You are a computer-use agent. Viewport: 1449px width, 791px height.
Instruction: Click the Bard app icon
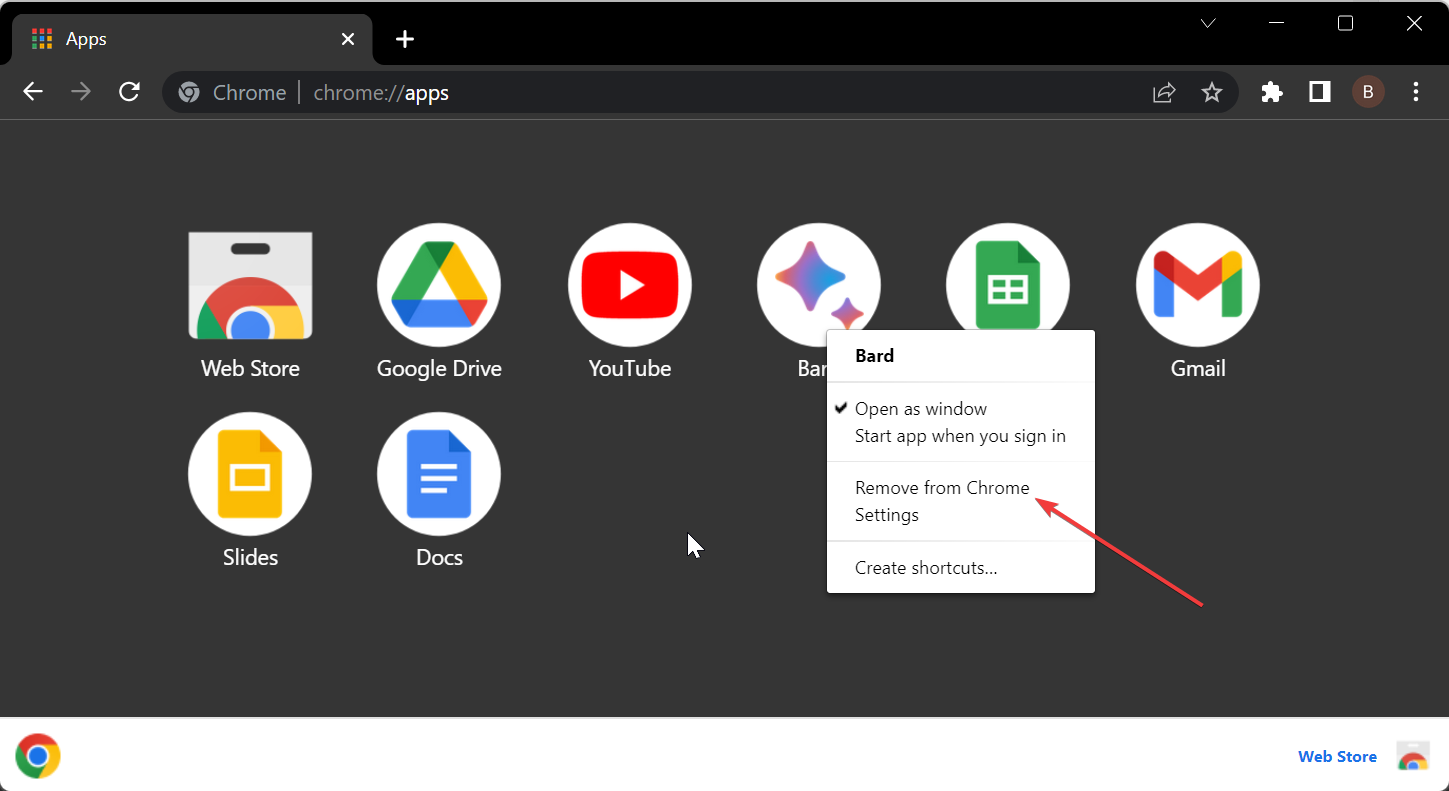click(x=819, y=285)
